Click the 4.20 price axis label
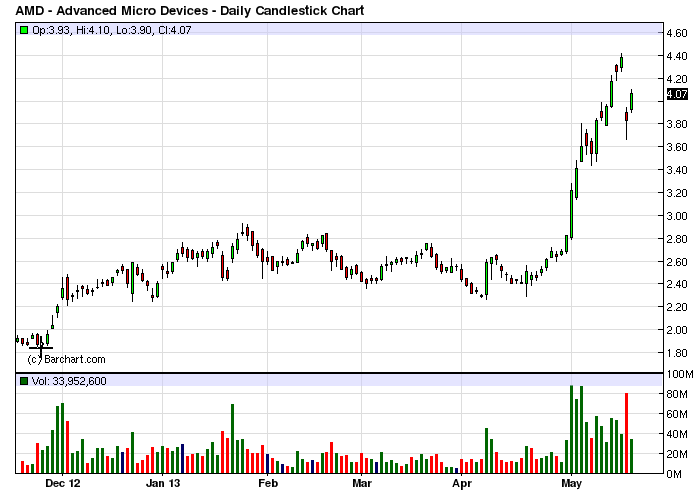699x493 pixels. [x=677, y=79]
